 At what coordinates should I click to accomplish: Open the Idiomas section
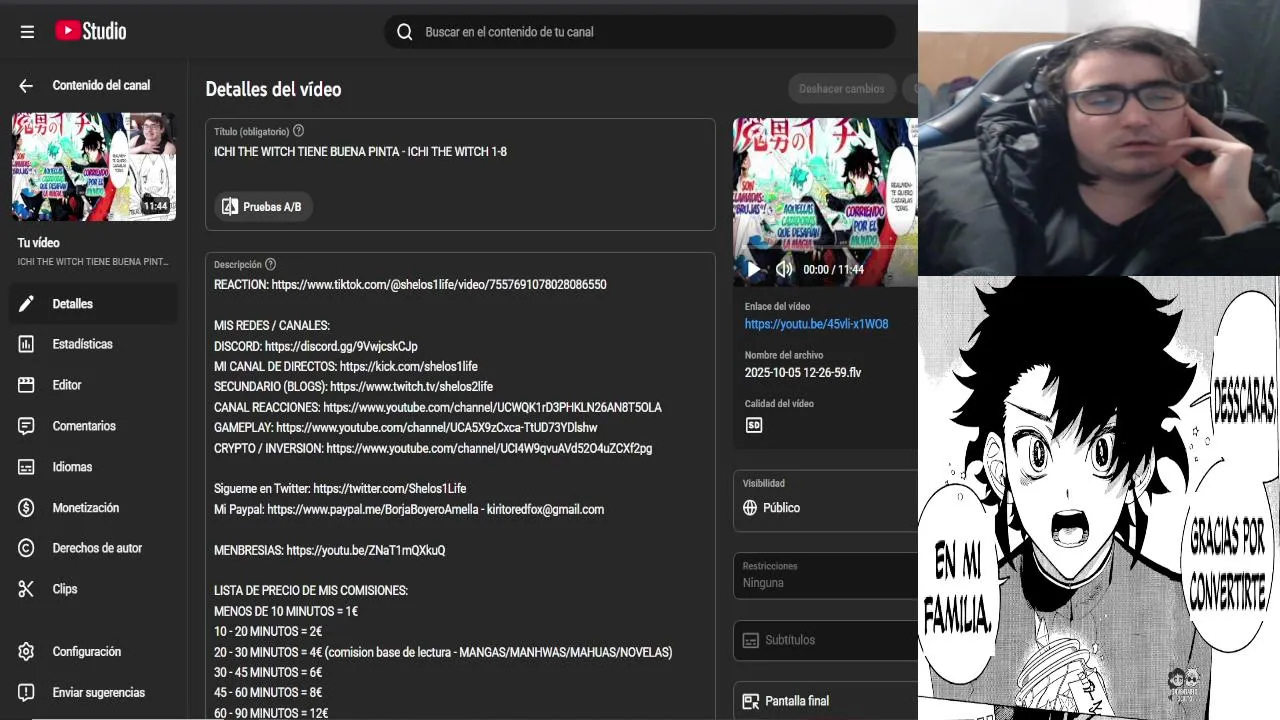point(94,467)
